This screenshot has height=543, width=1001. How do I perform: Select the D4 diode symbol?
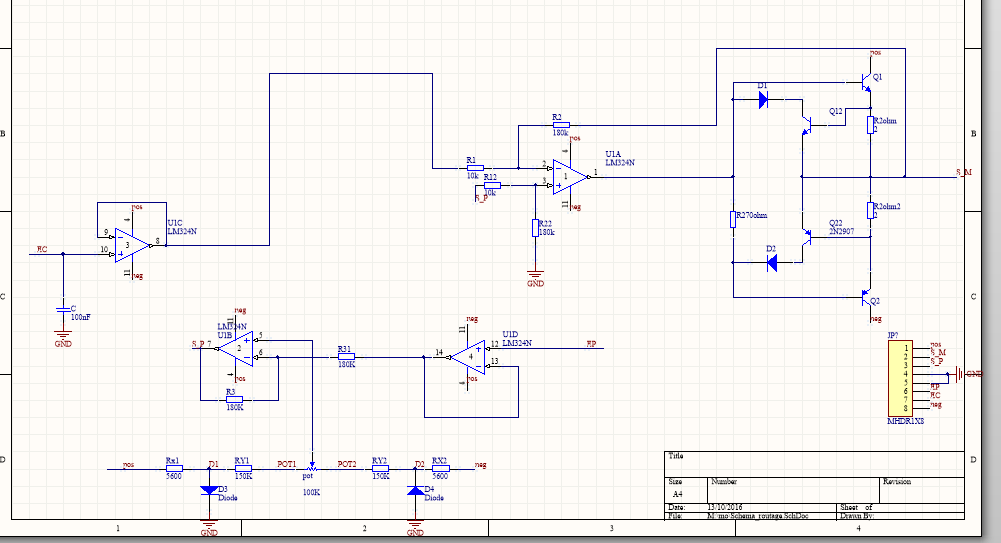tap(416, 490)
